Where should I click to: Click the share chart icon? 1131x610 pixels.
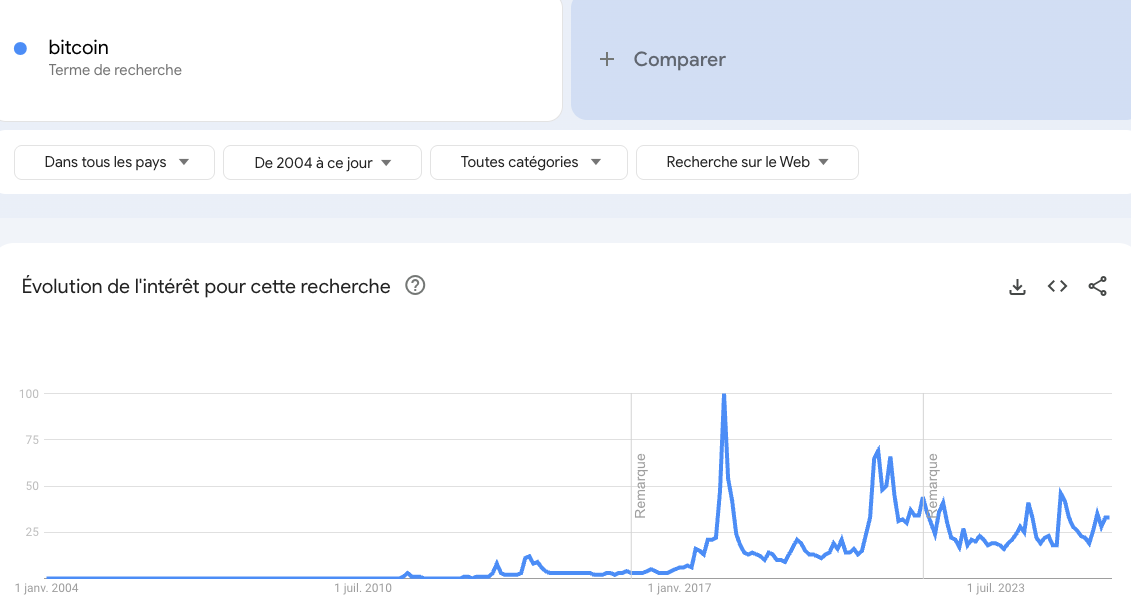[1097, 287]
